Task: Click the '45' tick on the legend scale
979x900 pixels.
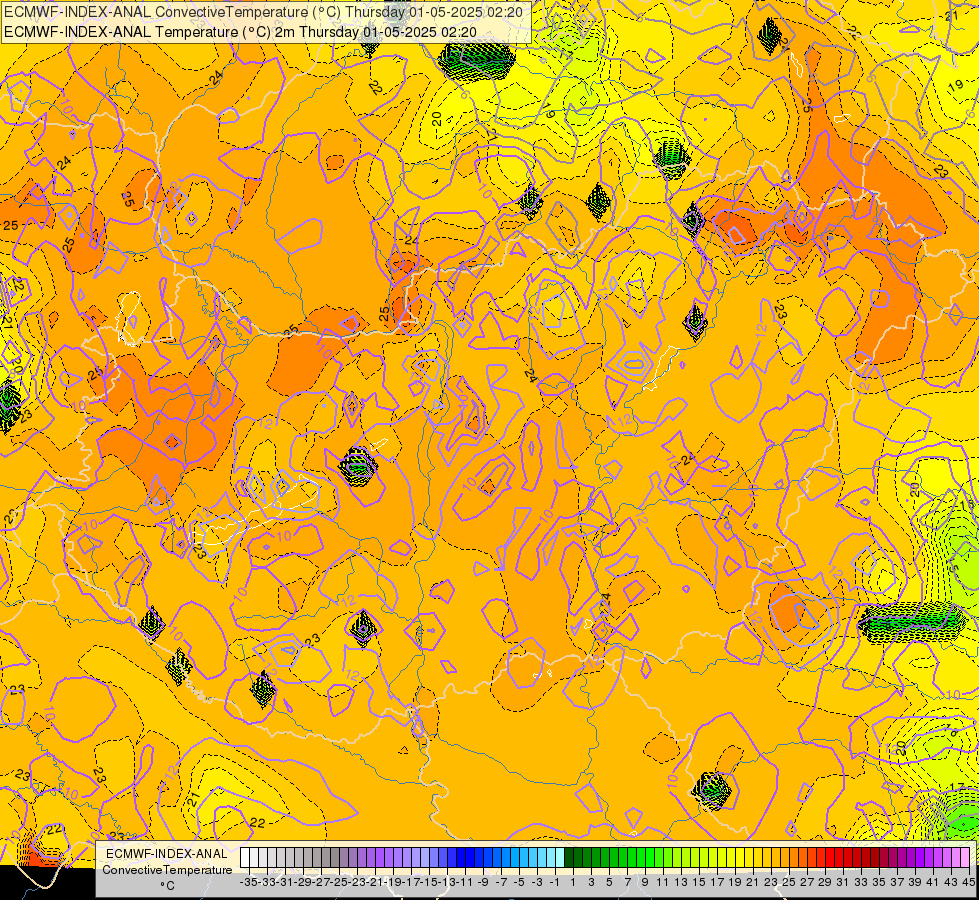Action: pos(968,883)
